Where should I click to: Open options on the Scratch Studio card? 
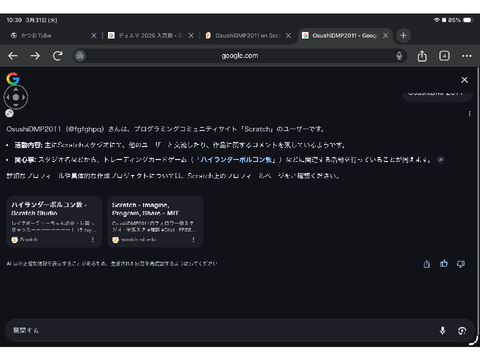pos(93,240)
